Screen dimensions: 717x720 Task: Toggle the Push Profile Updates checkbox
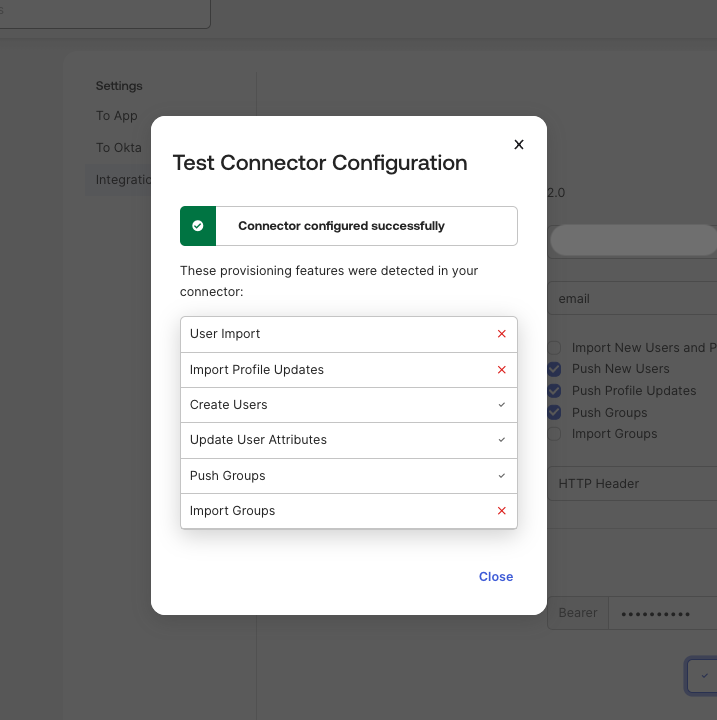(554, 391)
